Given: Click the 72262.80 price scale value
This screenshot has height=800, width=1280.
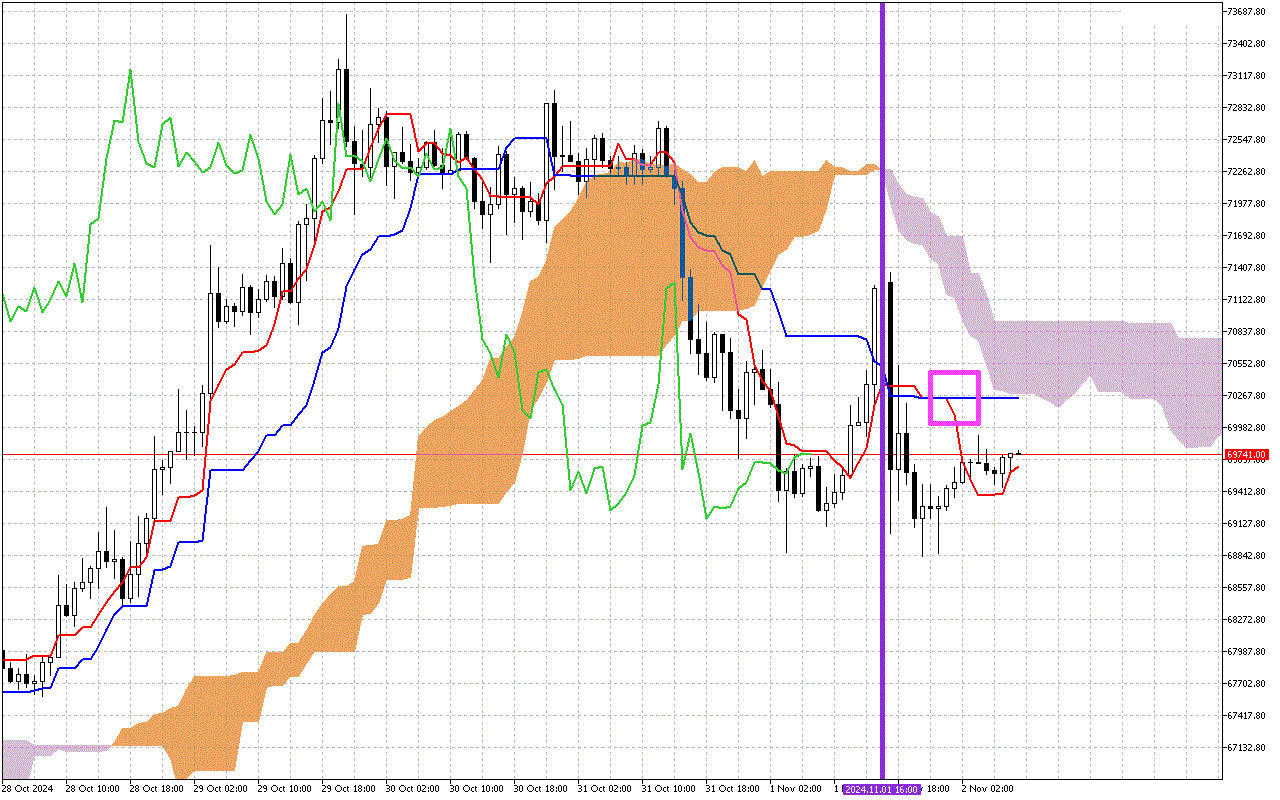Looking at the screenshot, I should pyautogui.click(x=1246, y=172).
